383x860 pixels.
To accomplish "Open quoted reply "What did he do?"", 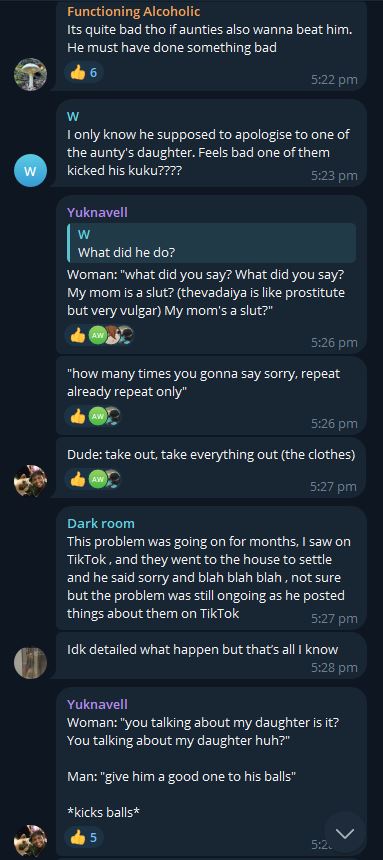I will click(x=211, y=243).
